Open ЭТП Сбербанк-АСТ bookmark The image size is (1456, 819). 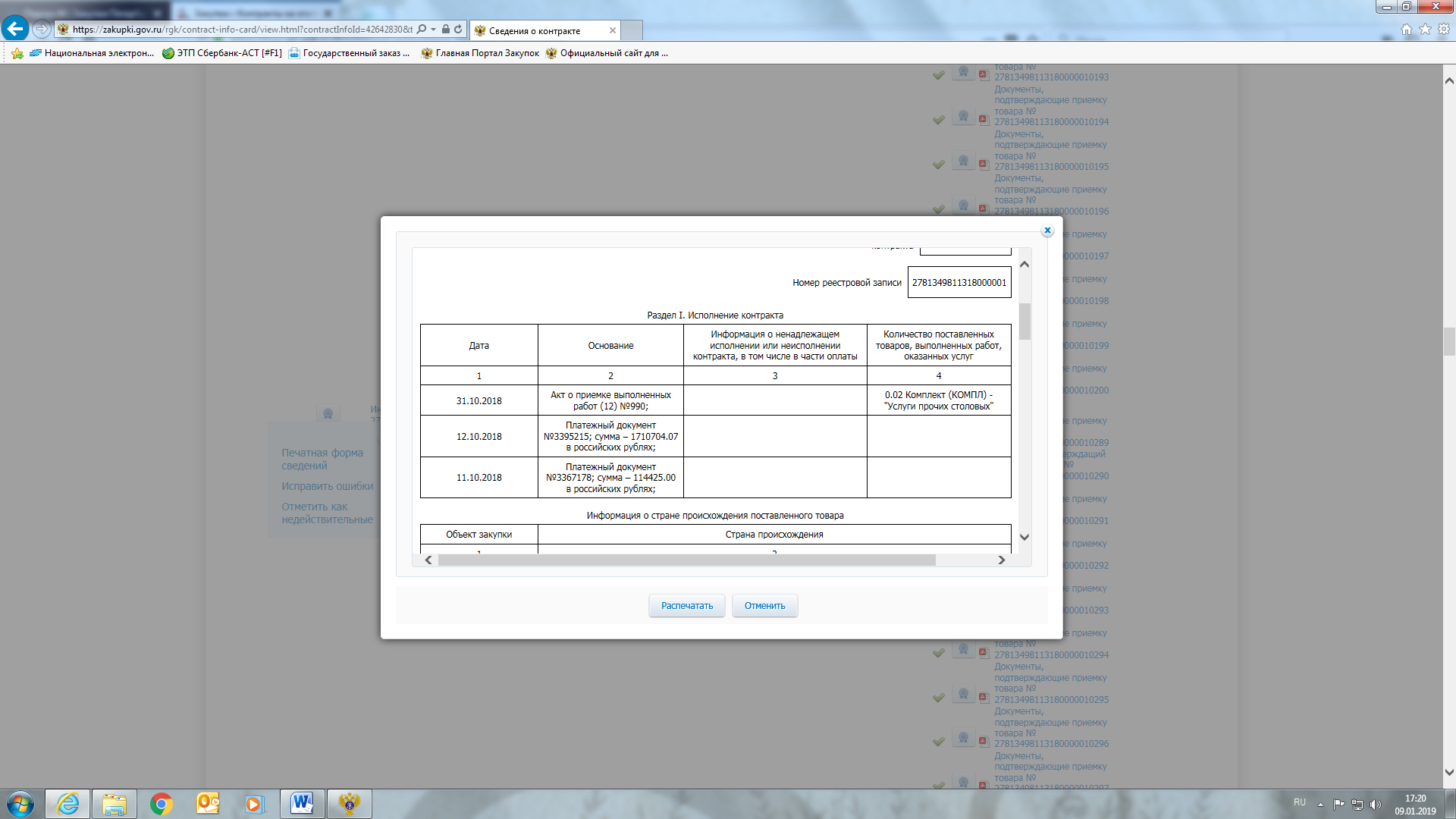pos(222,53)
